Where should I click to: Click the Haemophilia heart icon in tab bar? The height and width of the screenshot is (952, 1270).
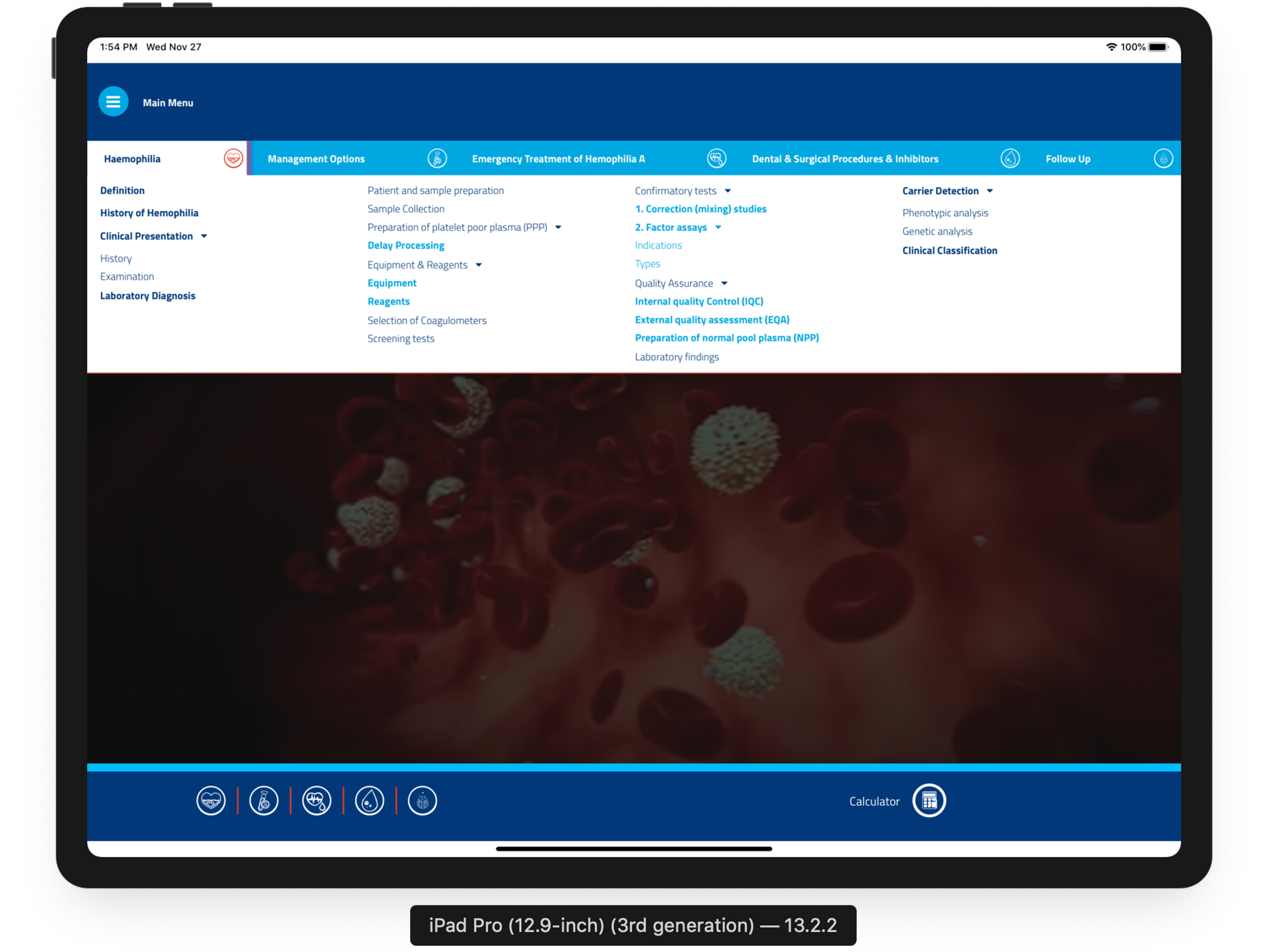tap(233, 159)
